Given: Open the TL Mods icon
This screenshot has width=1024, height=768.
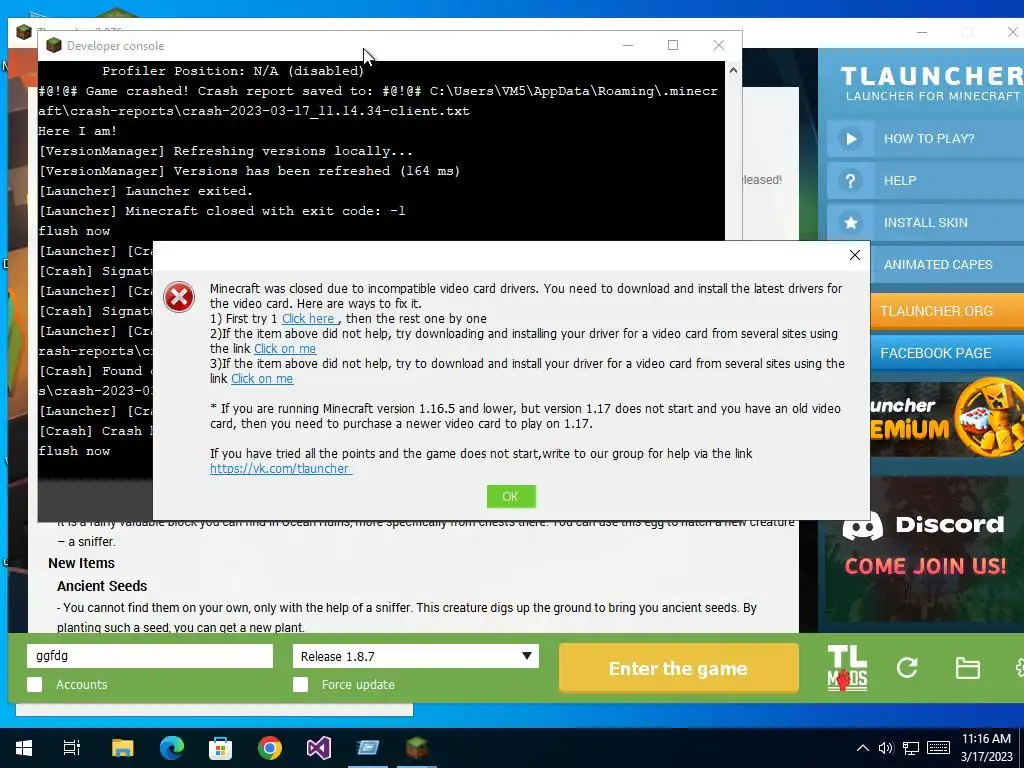Looking at the screenshot, I should [847, 668].
